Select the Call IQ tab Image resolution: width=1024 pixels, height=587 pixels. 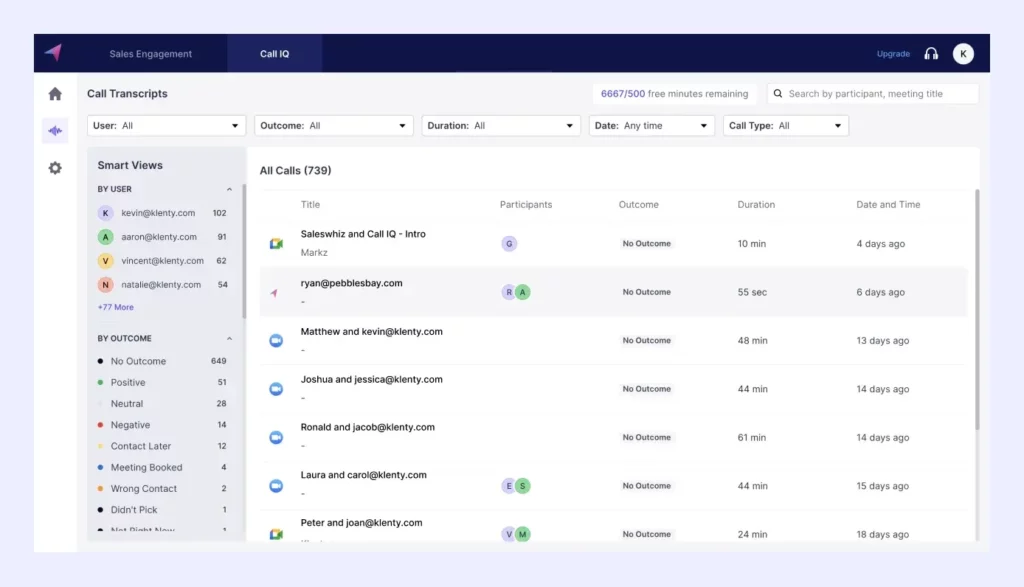(x=274, y=54)
